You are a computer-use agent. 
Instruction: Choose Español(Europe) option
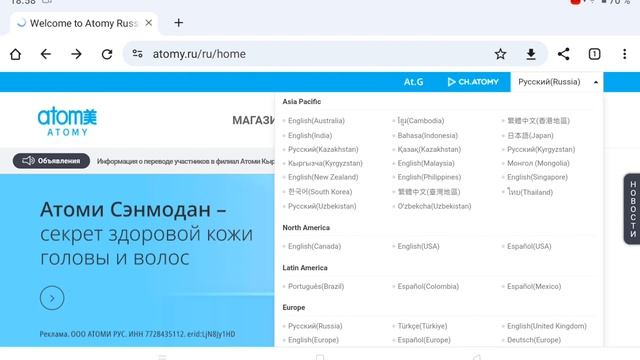pyautogui.click(x=424, y=340)
